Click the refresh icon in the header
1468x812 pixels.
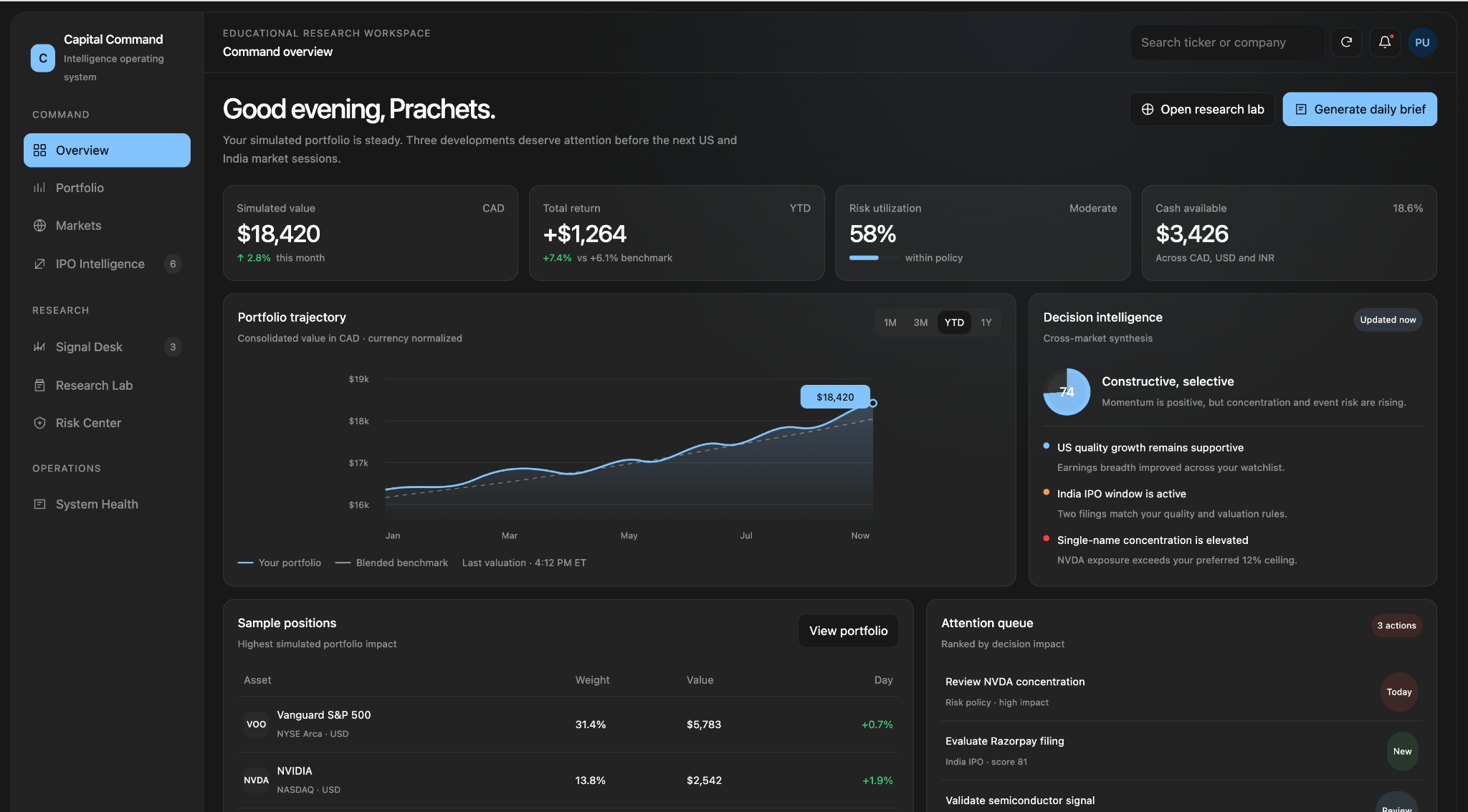(x=1346, y=42)
